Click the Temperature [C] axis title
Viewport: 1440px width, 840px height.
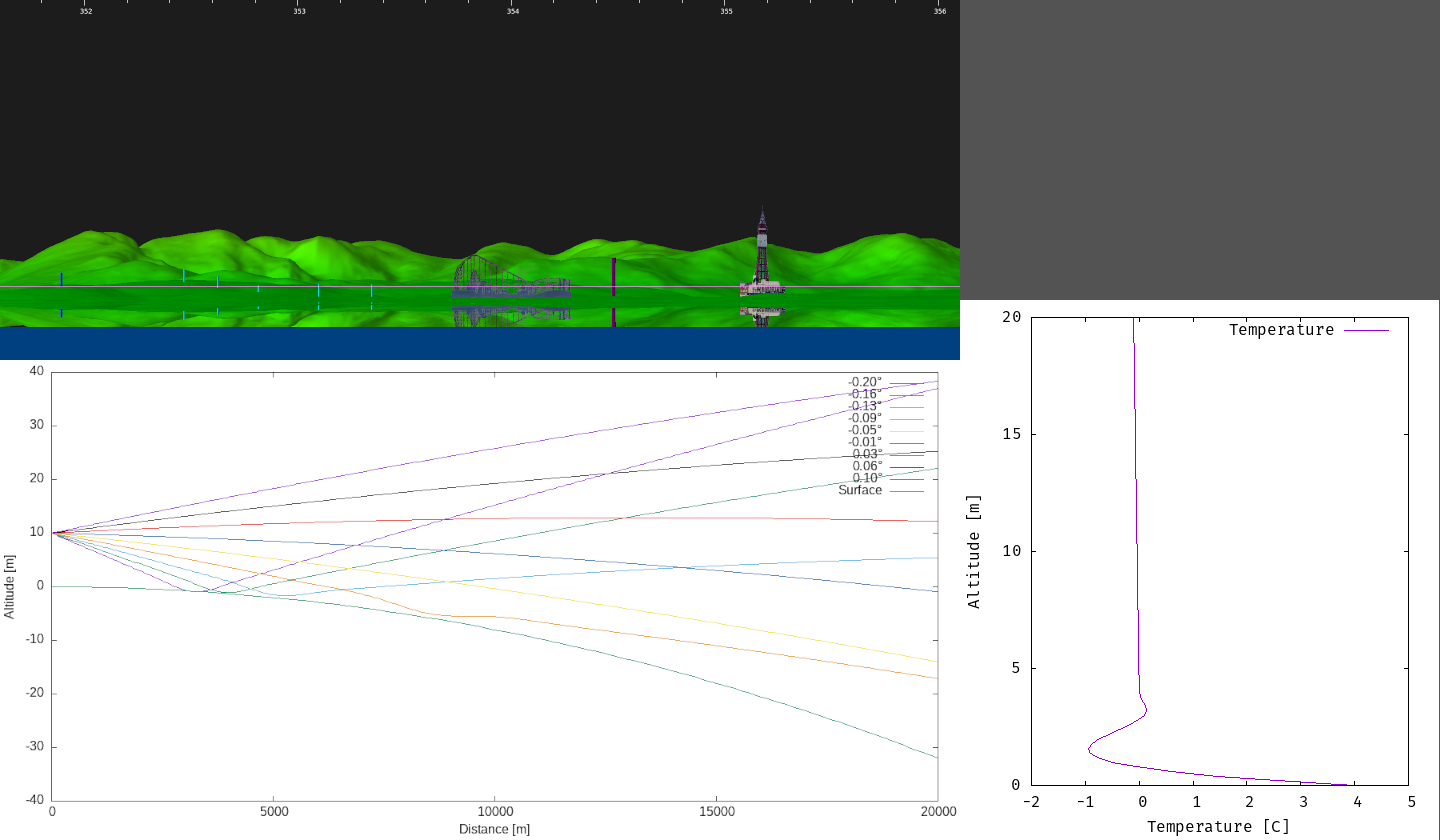[1218, 826]
